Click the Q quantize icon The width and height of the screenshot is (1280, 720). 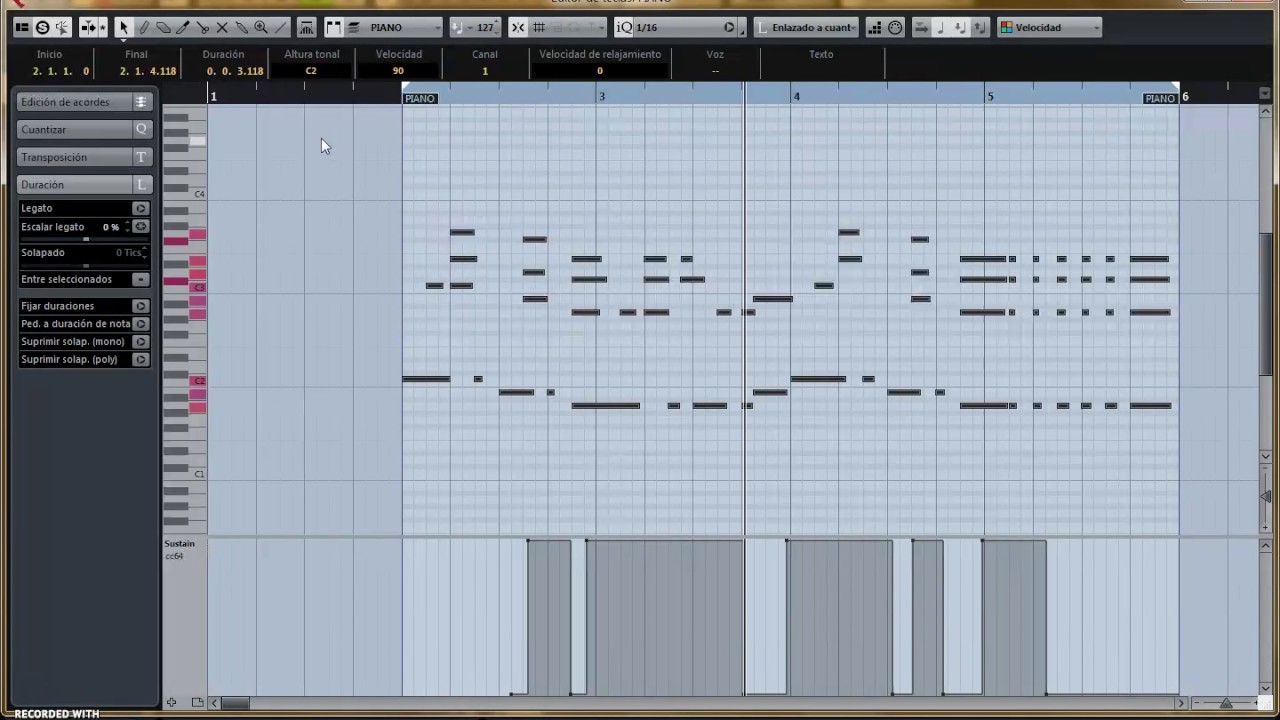(141, 129)
